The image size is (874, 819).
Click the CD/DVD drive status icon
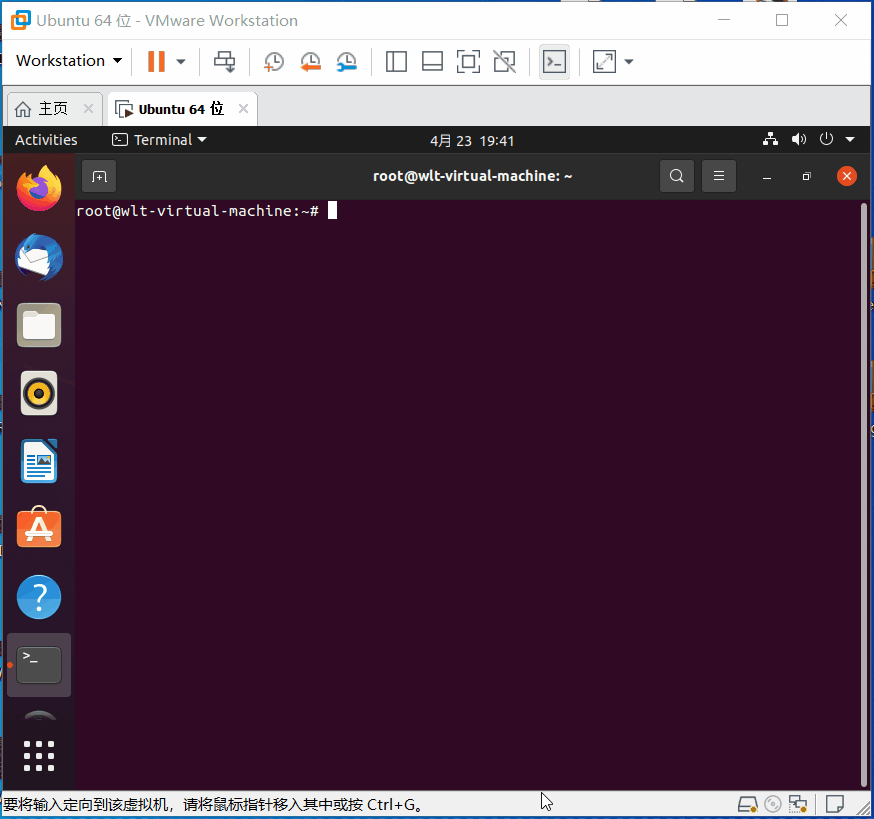point(773,805)
